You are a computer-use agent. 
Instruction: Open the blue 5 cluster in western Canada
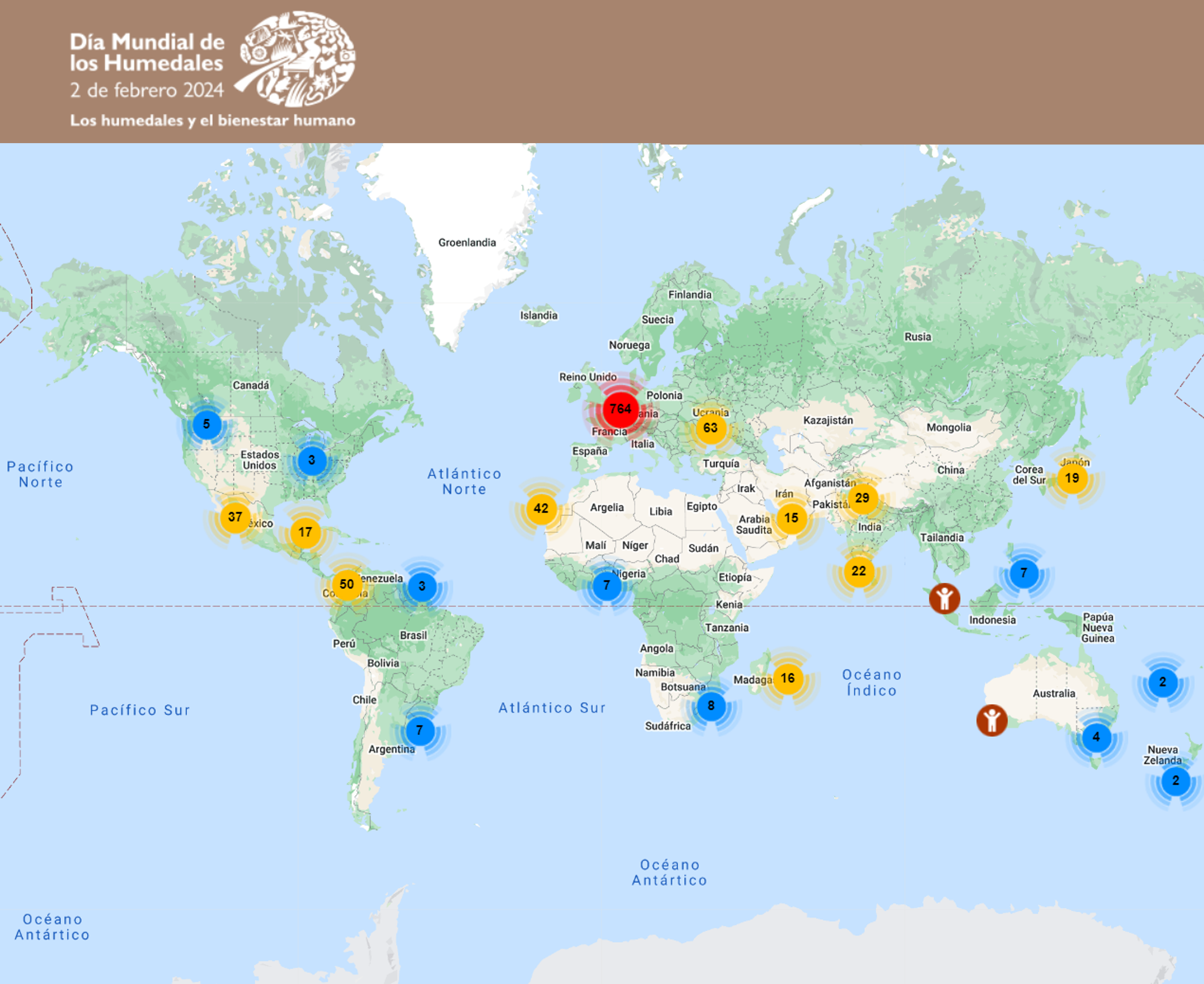point(207,424)
